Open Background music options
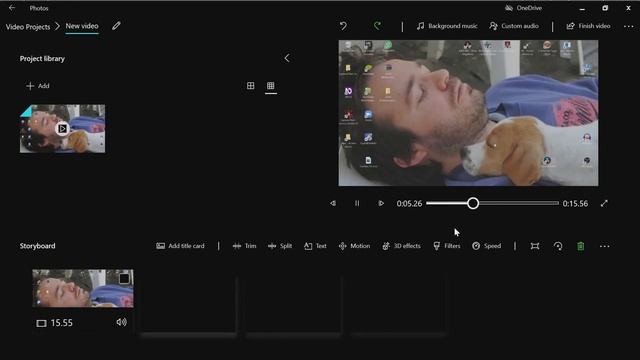Image resolution: width=640 pixels, height=360 pixels. pos(447,26)
